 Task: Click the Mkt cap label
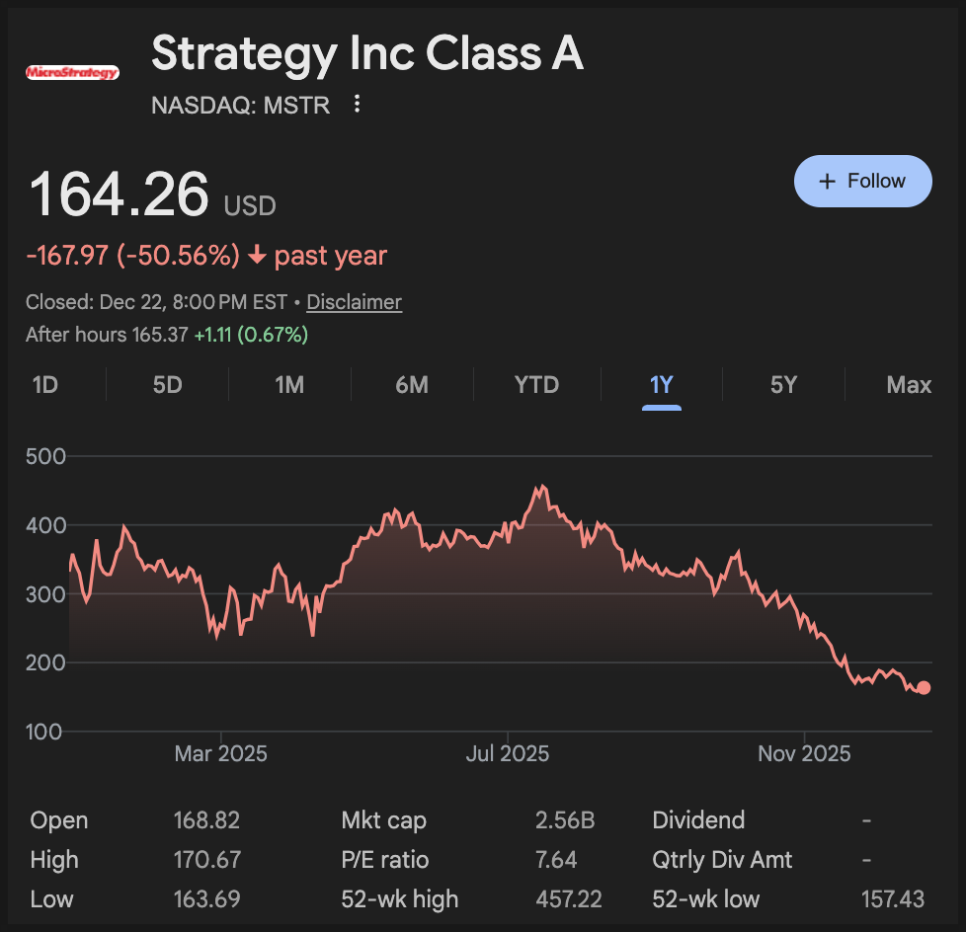384,820
